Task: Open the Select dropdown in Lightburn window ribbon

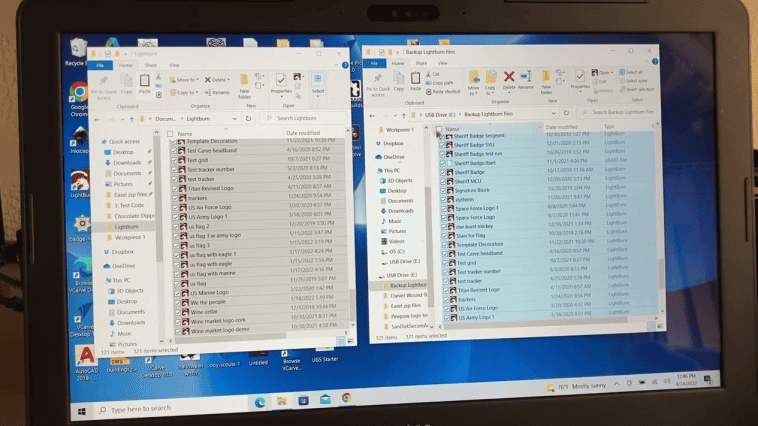Action: coord(318,86)
